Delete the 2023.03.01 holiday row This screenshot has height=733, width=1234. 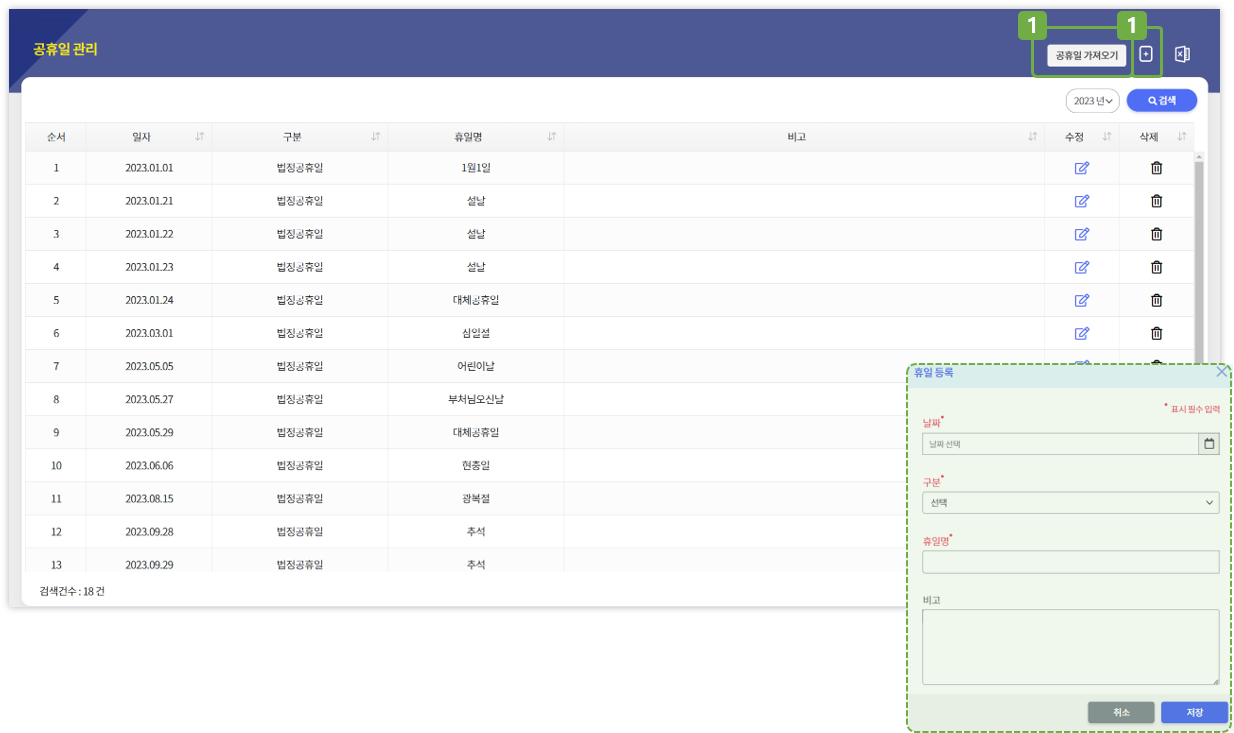1157,333
